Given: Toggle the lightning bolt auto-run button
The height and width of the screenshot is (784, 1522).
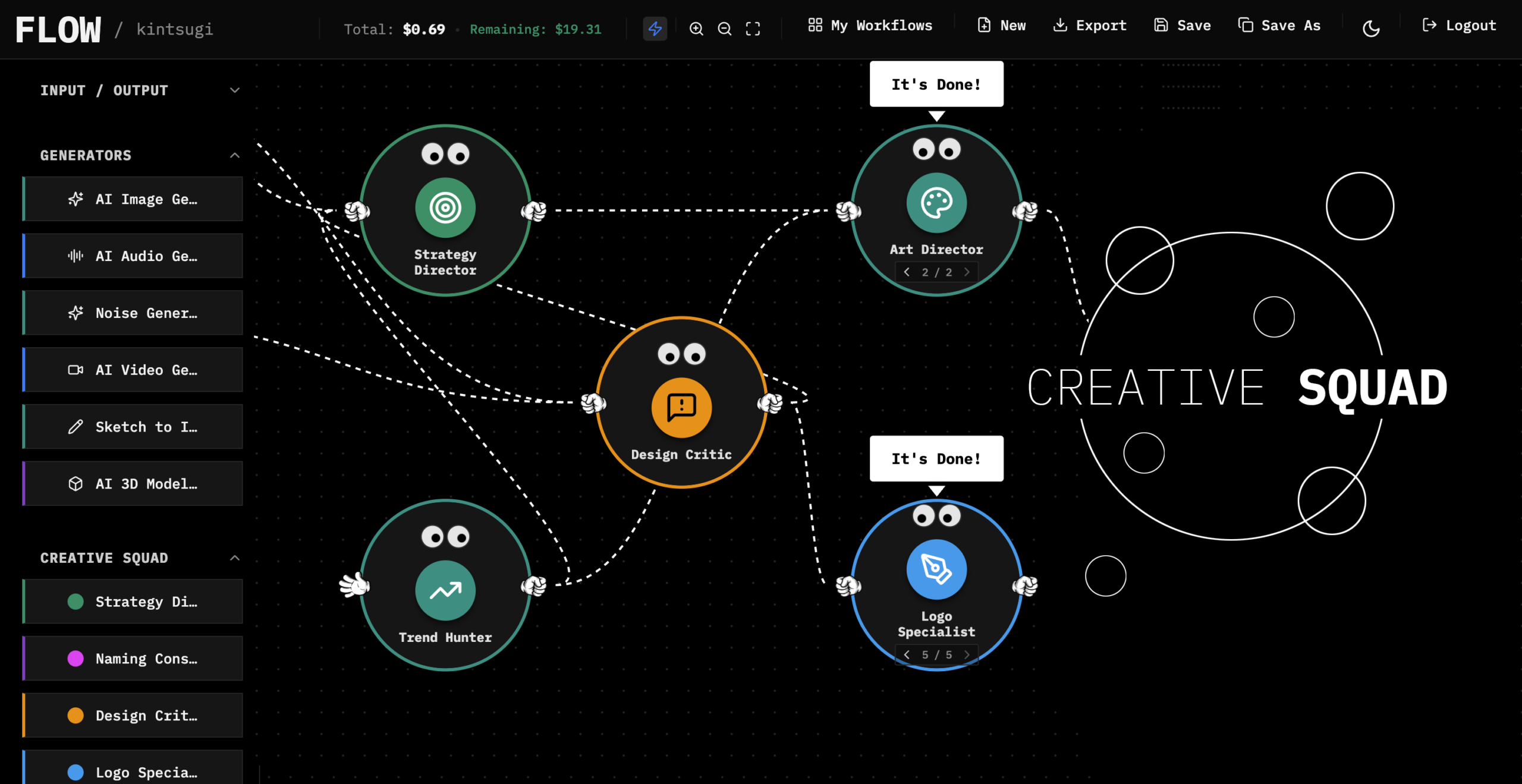Looking at the screenshot, I should (655, 29).
